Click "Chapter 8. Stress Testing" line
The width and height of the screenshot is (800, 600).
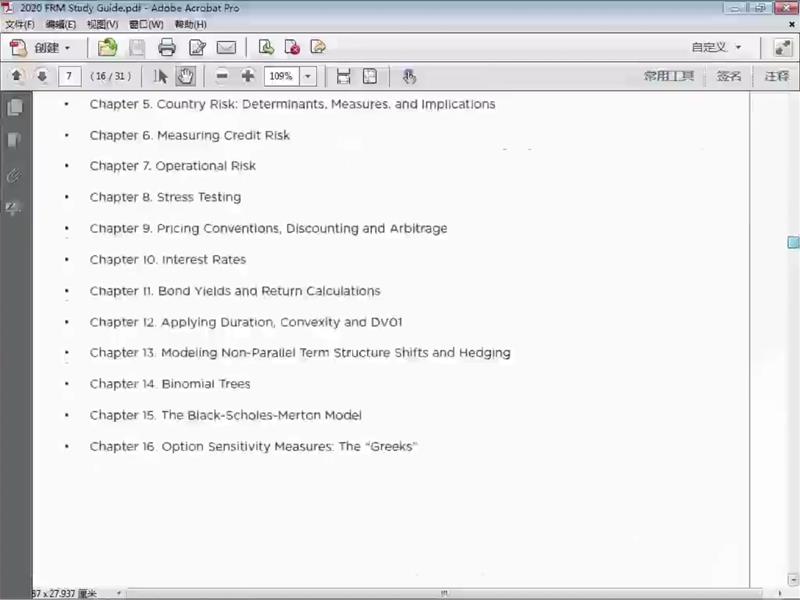(x=165, y=197)
